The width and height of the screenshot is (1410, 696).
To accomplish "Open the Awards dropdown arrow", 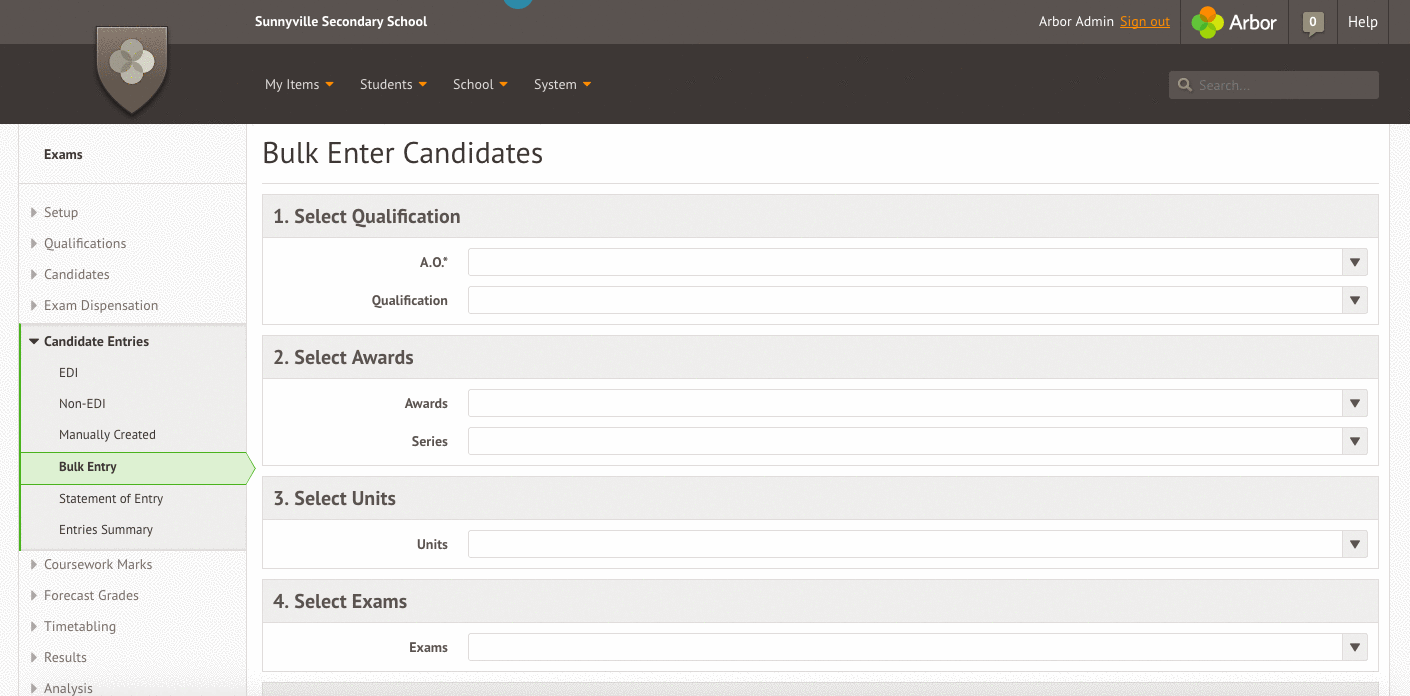I will [1355, 404].
